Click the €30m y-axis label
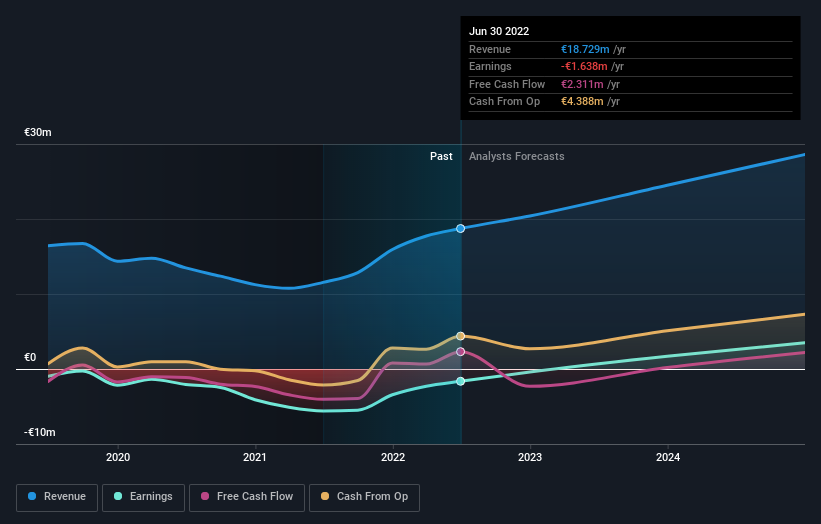 pyautogui.click(x=38, y=132)
